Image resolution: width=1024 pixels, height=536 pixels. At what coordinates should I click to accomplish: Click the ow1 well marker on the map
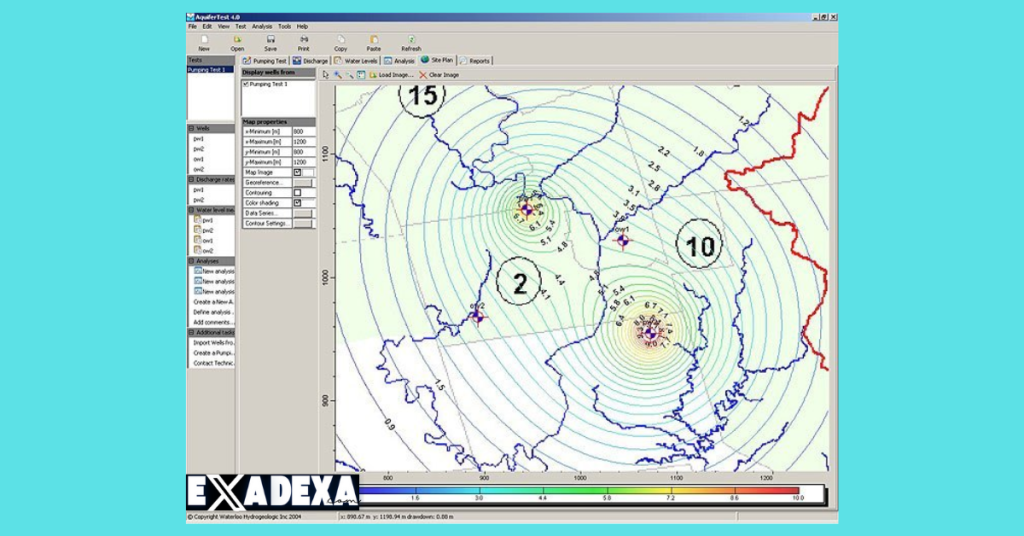point(623,240)
